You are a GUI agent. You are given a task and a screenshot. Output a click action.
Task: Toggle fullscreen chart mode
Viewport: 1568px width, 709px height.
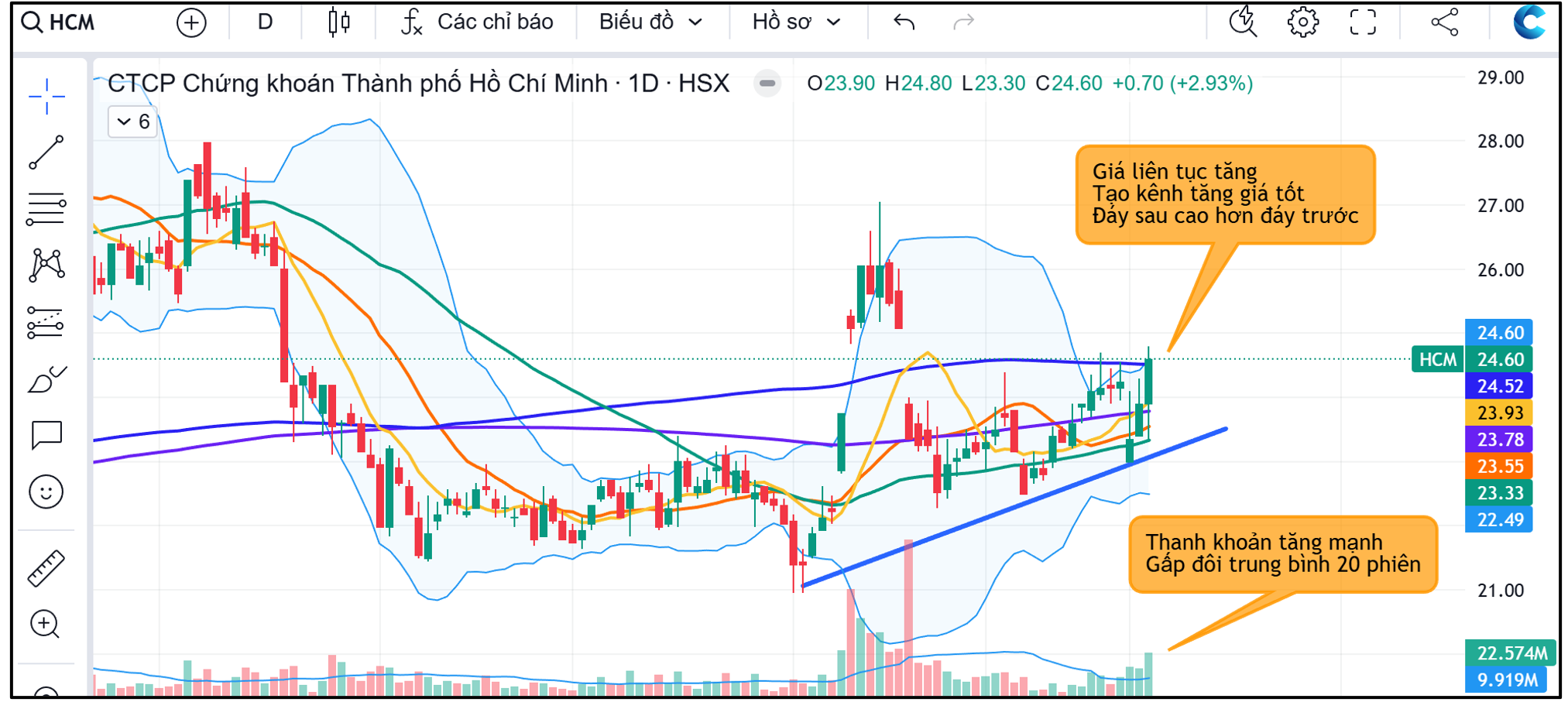pyautogui.click(x=1363, y=22)
